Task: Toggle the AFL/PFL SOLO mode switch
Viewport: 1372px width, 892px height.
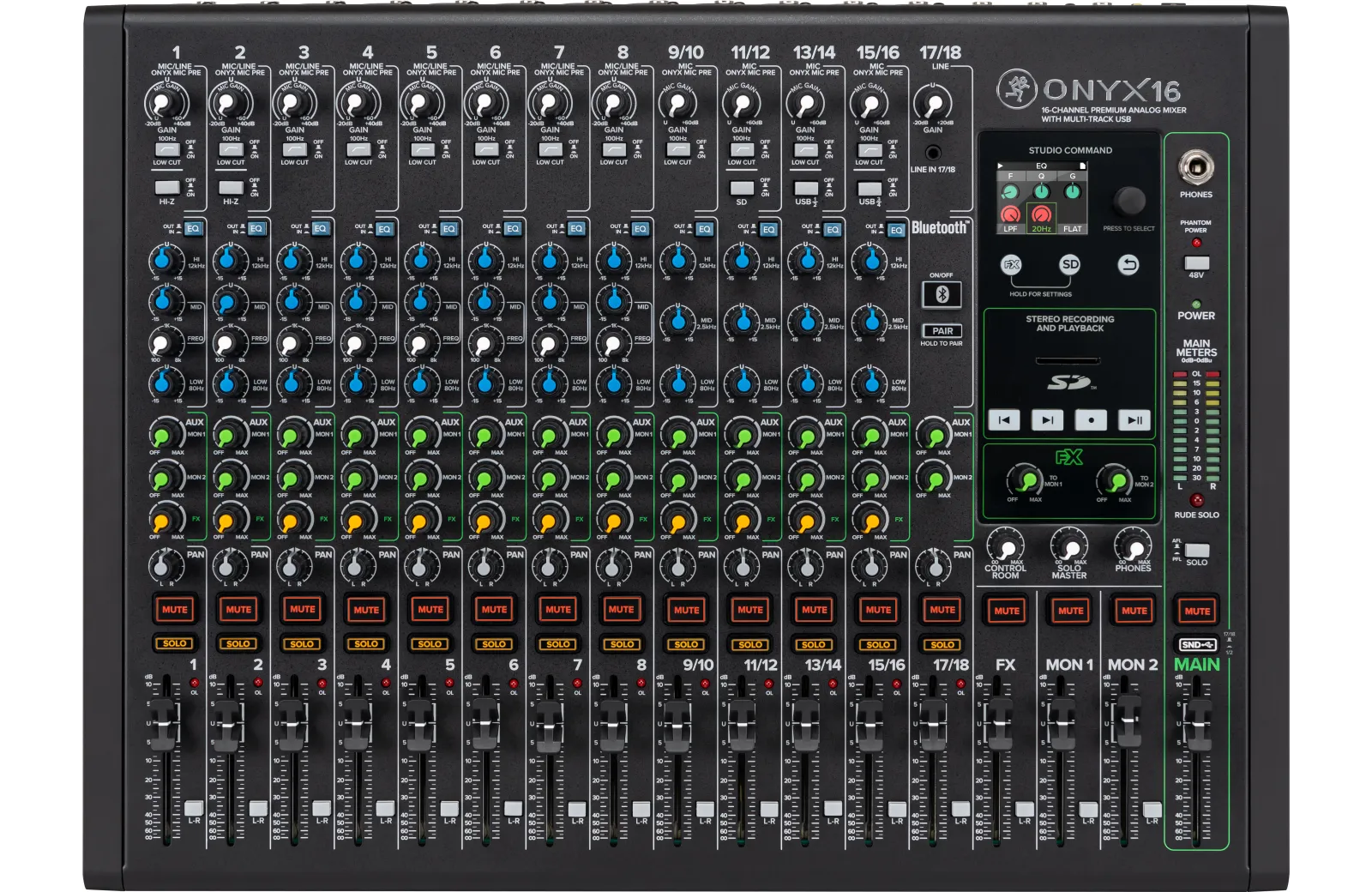Action: click(1197, 550)
